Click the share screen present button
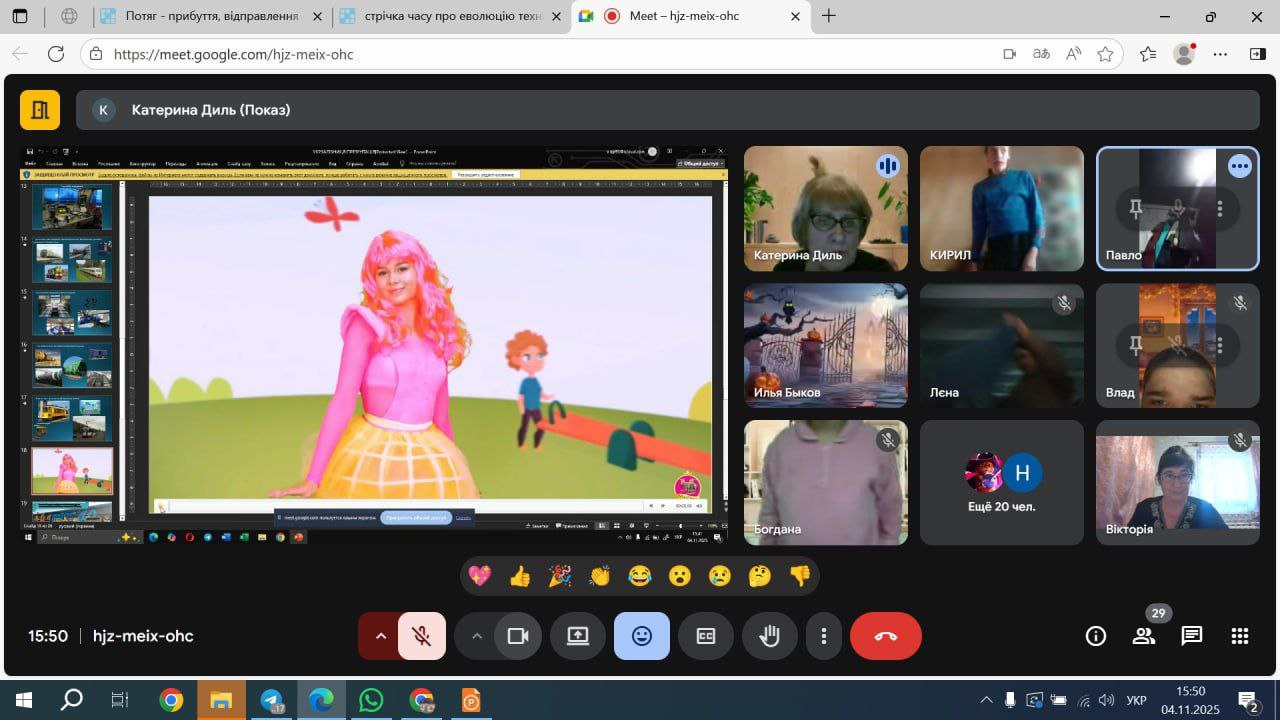This screenshot has height=720, width=1280. point(578,636)
